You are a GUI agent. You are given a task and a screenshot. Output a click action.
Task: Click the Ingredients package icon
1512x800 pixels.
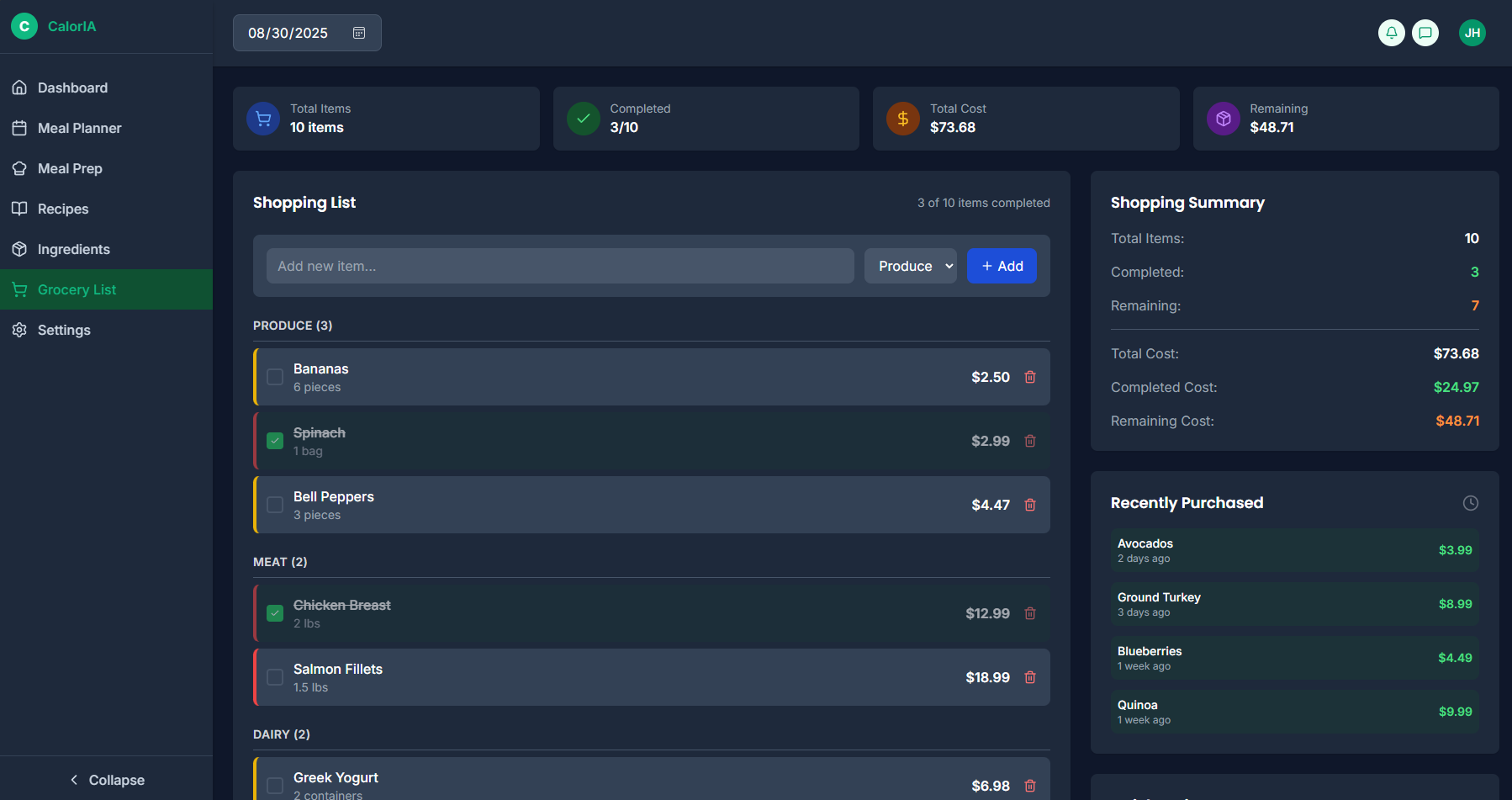19,249
